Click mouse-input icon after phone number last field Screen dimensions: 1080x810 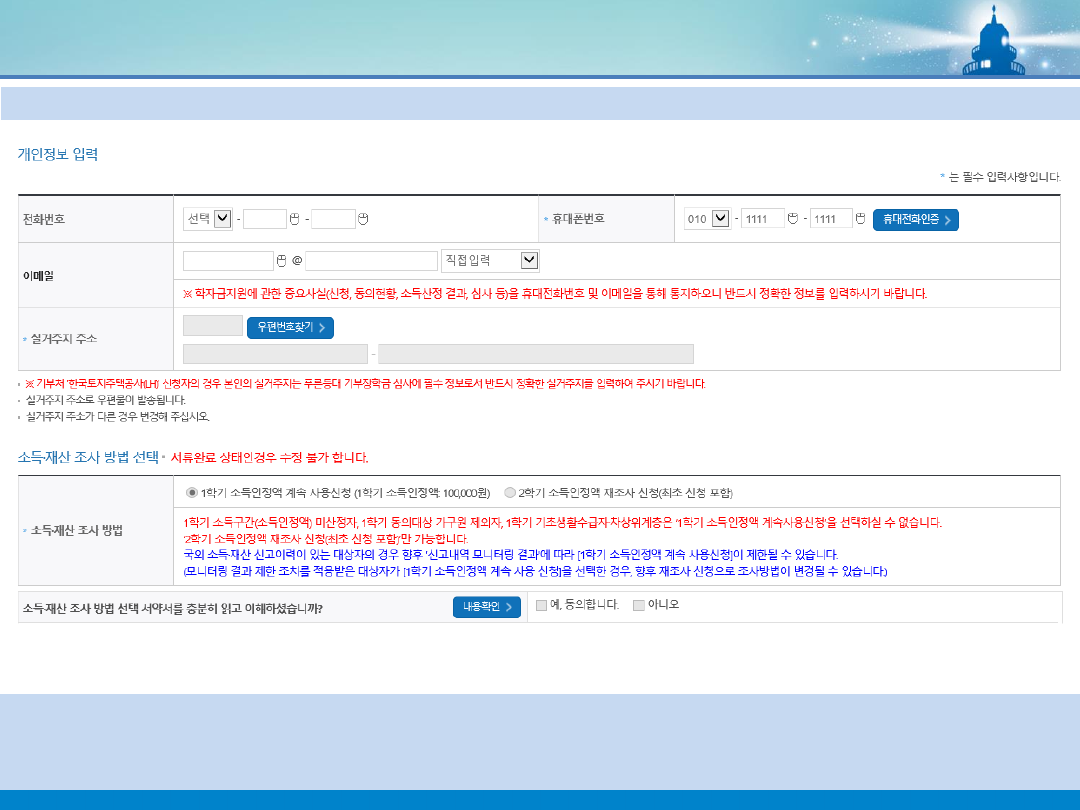click(363, 219)
